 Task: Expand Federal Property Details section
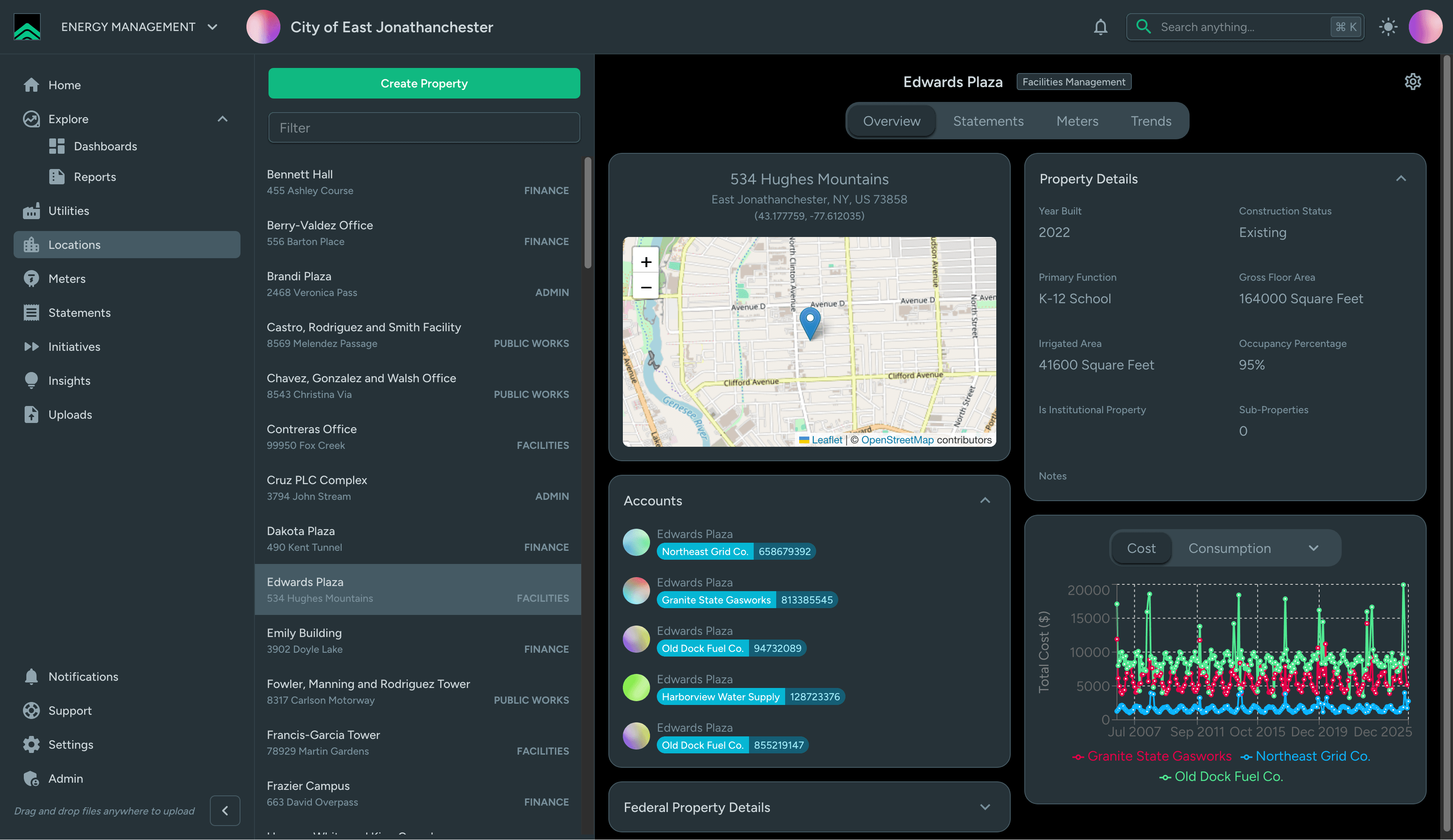(x=984, y=807)
